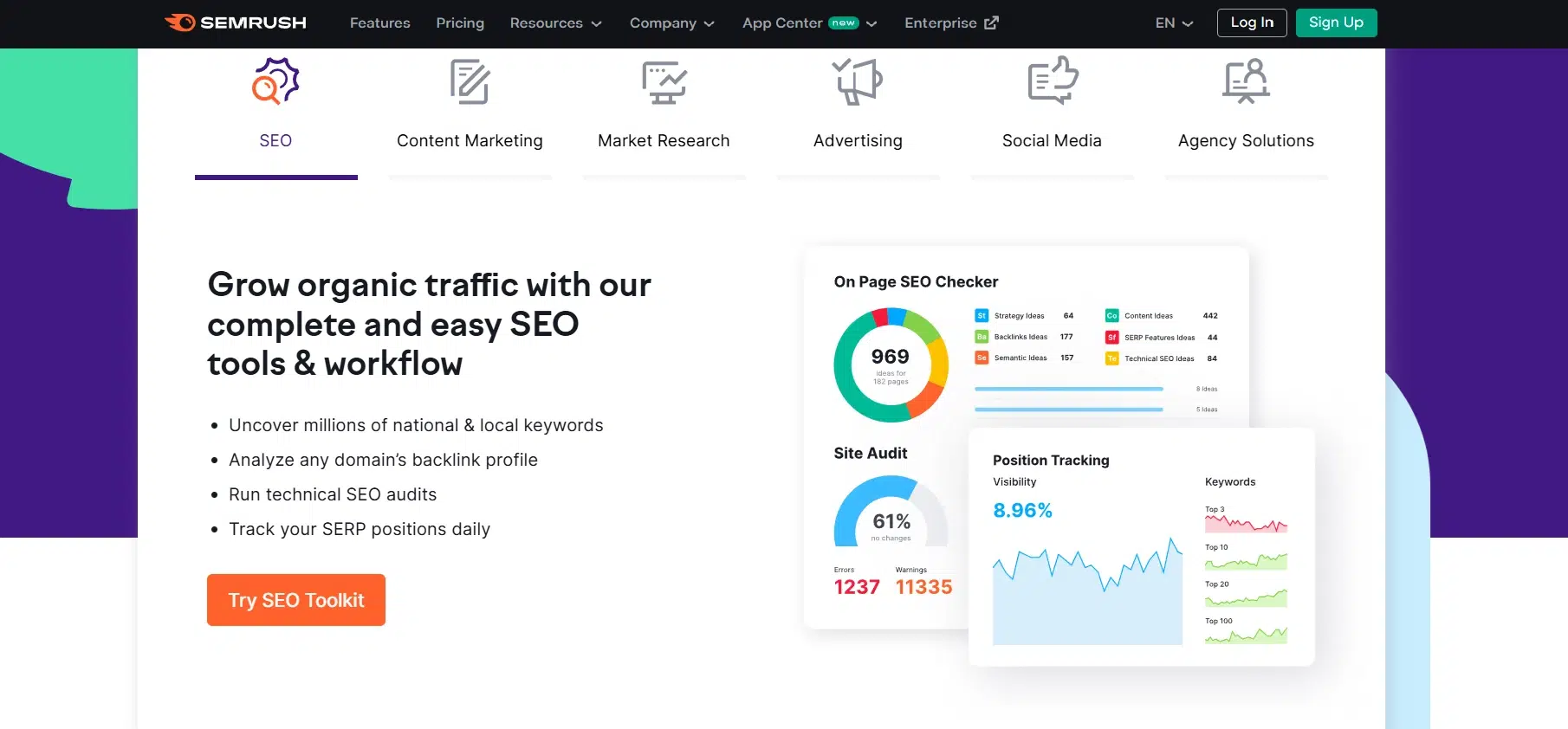Click the On Page SEO Checker heading

(916, 282)
